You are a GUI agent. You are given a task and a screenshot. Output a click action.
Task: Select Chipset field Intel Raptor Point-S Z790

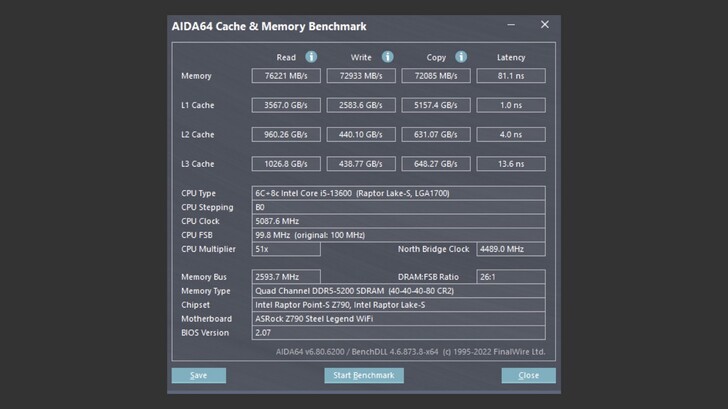tap(398, 305)
